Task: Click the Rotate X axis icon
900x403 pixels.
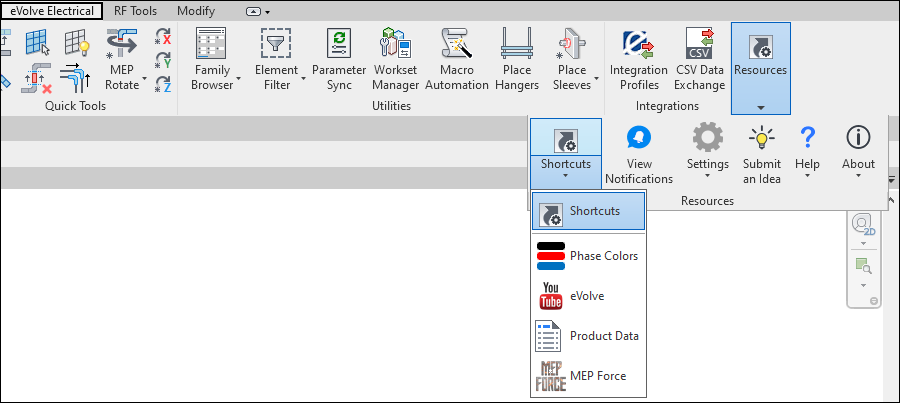Action: point(164,37)
